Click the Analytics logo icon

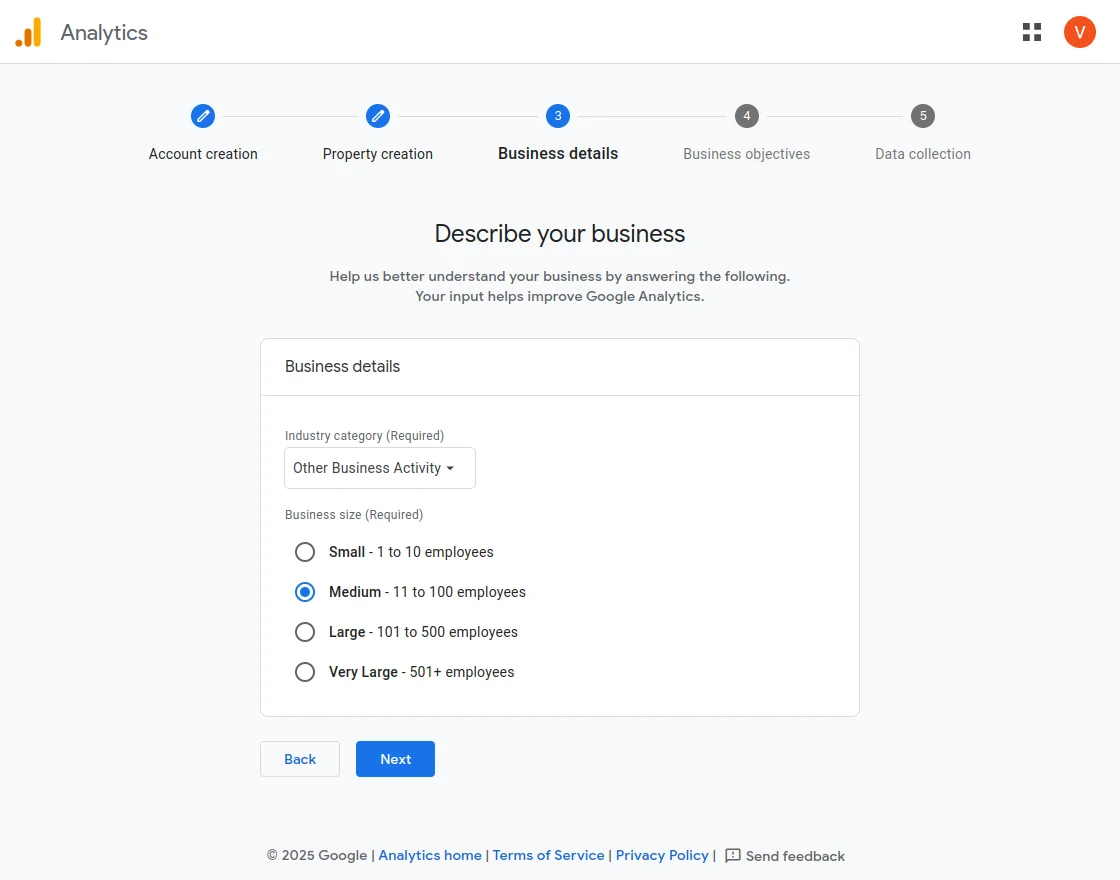click(28, 31)
